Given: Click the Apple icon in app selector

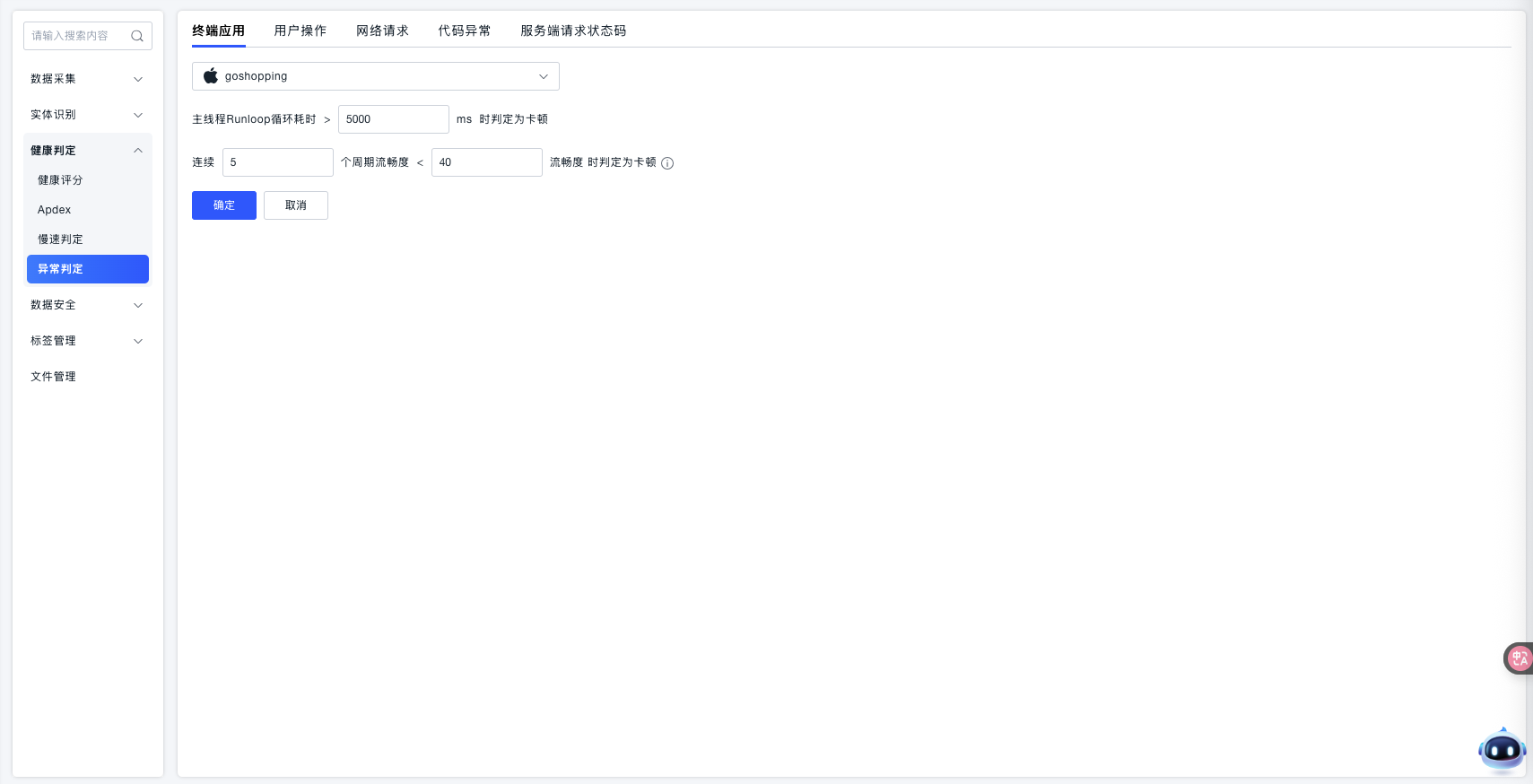Looking at the screenshot, I should [x=211, y=76].
